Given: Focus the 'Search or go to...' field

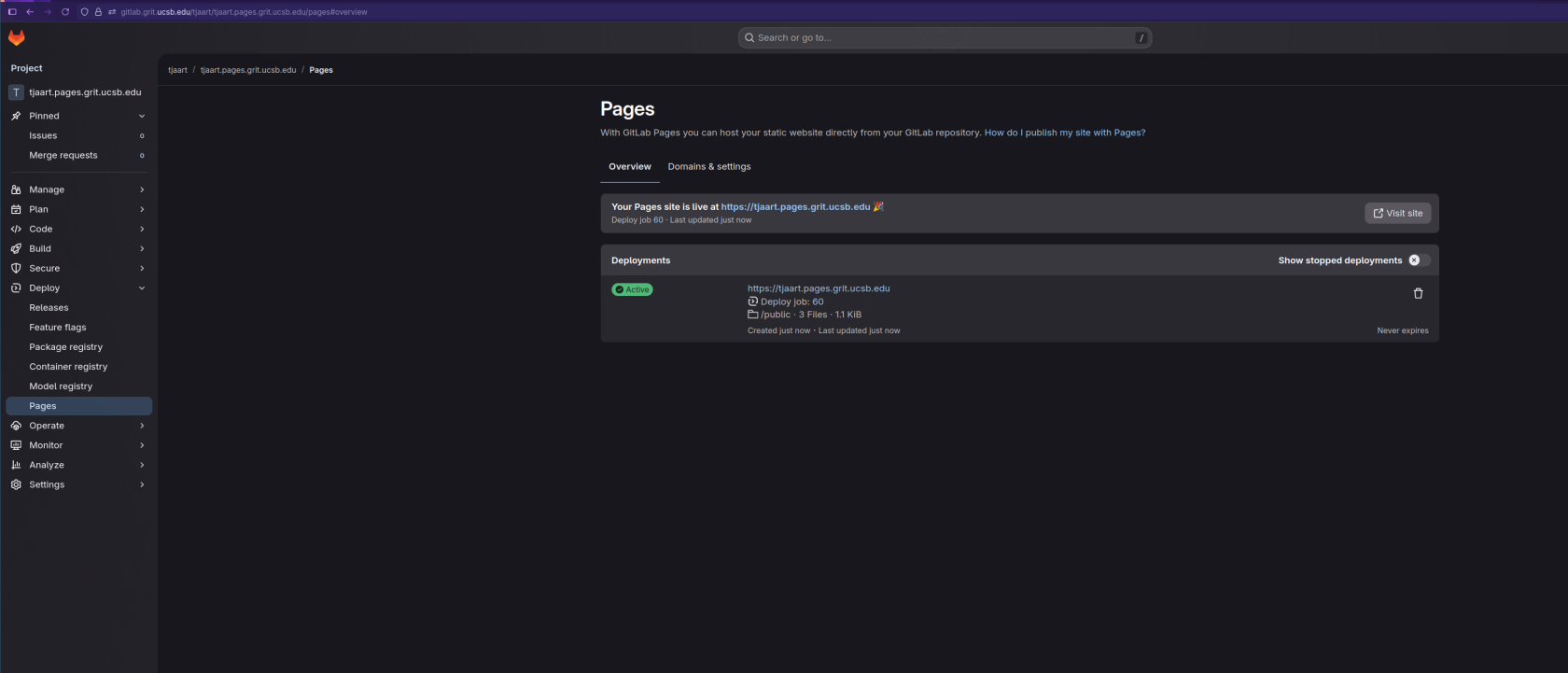Looking at the screenshot, I should tap(945, 38).
